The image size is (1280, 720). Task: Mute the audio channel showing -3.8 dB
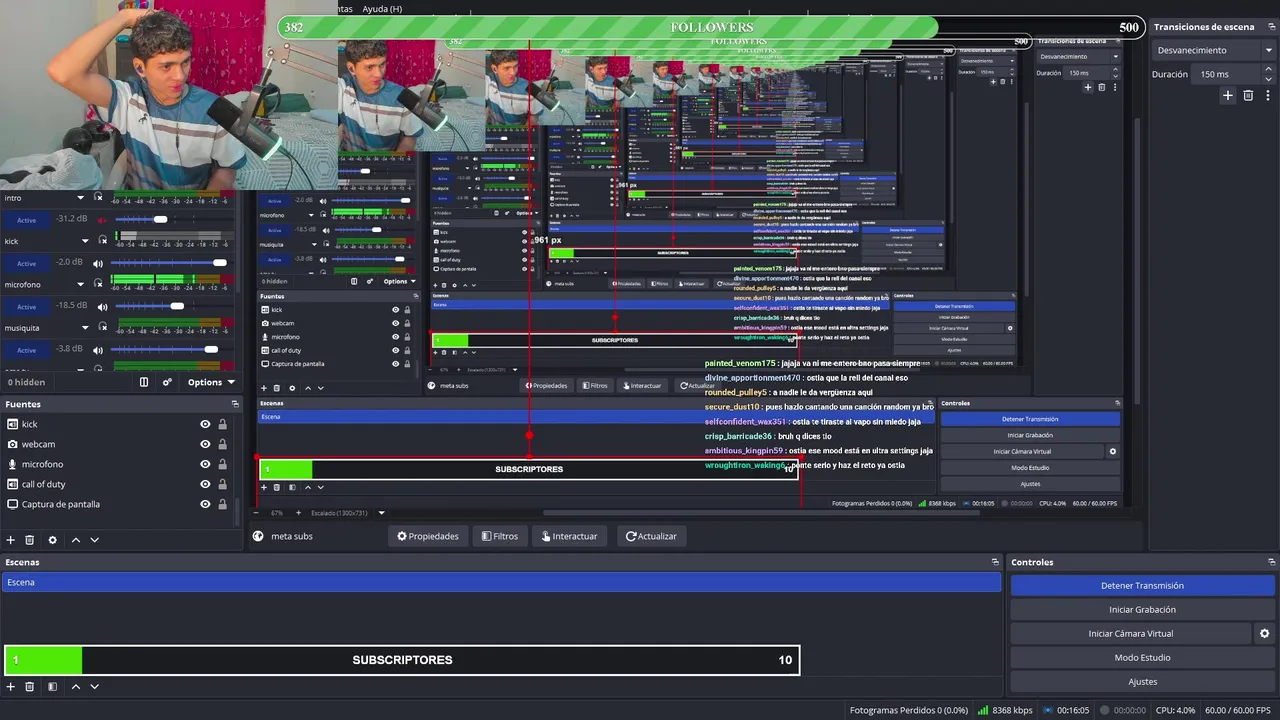98,349
